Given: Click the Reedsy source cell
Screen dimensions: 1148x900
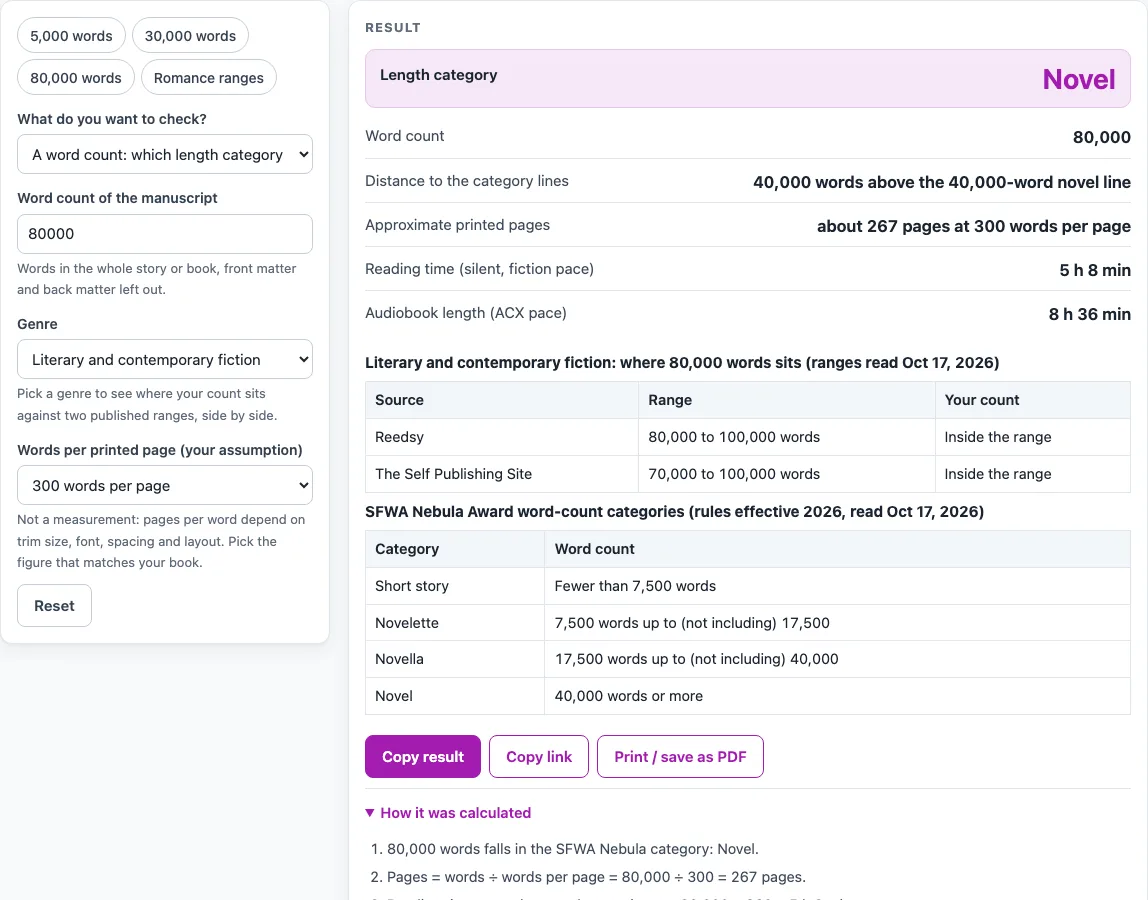Looking at the screenshot, I should (x=502, y=437).
